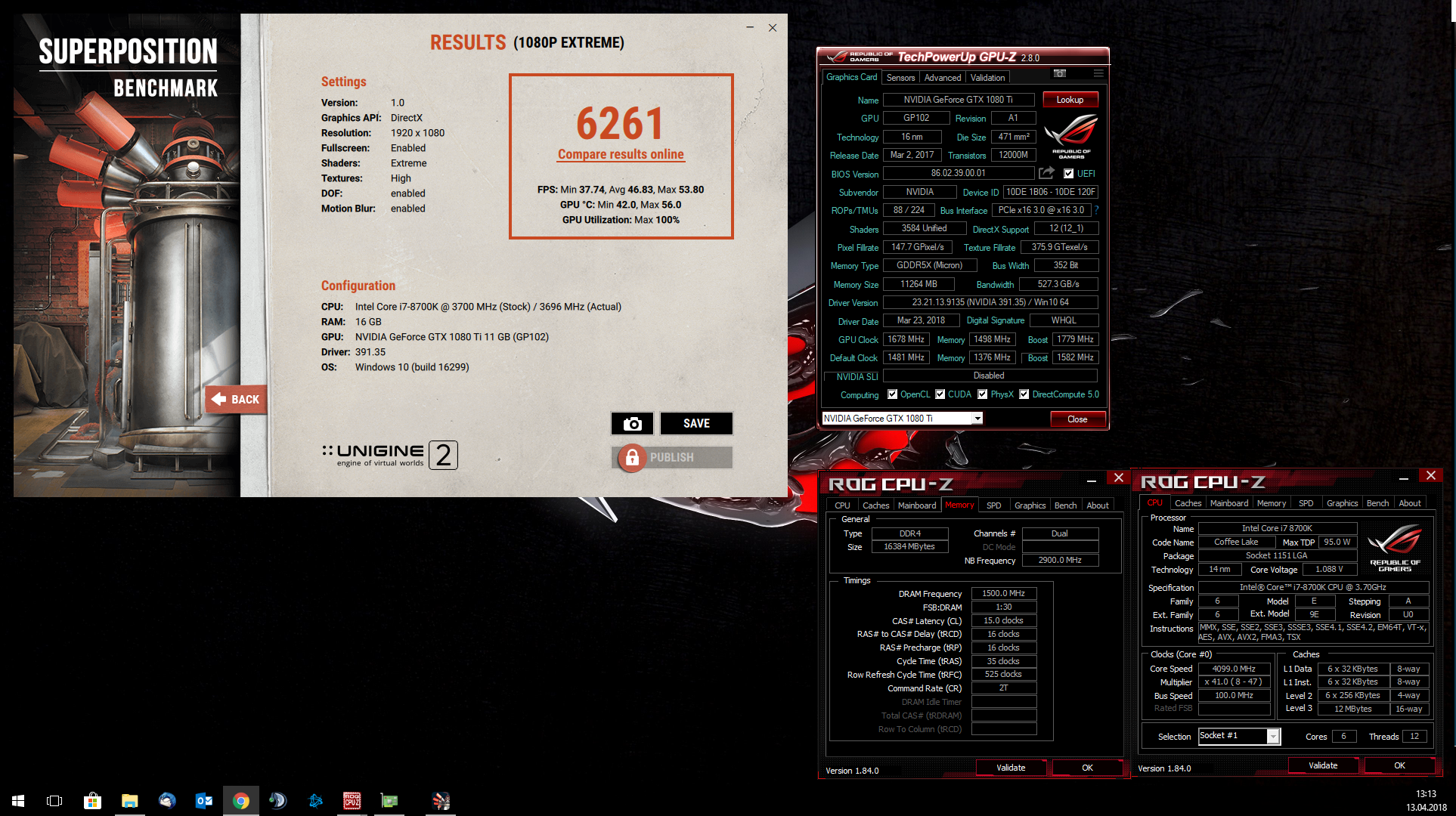Minimize the right ROG CPU-Z window

pyautogui.click(x=1403, y=478)
